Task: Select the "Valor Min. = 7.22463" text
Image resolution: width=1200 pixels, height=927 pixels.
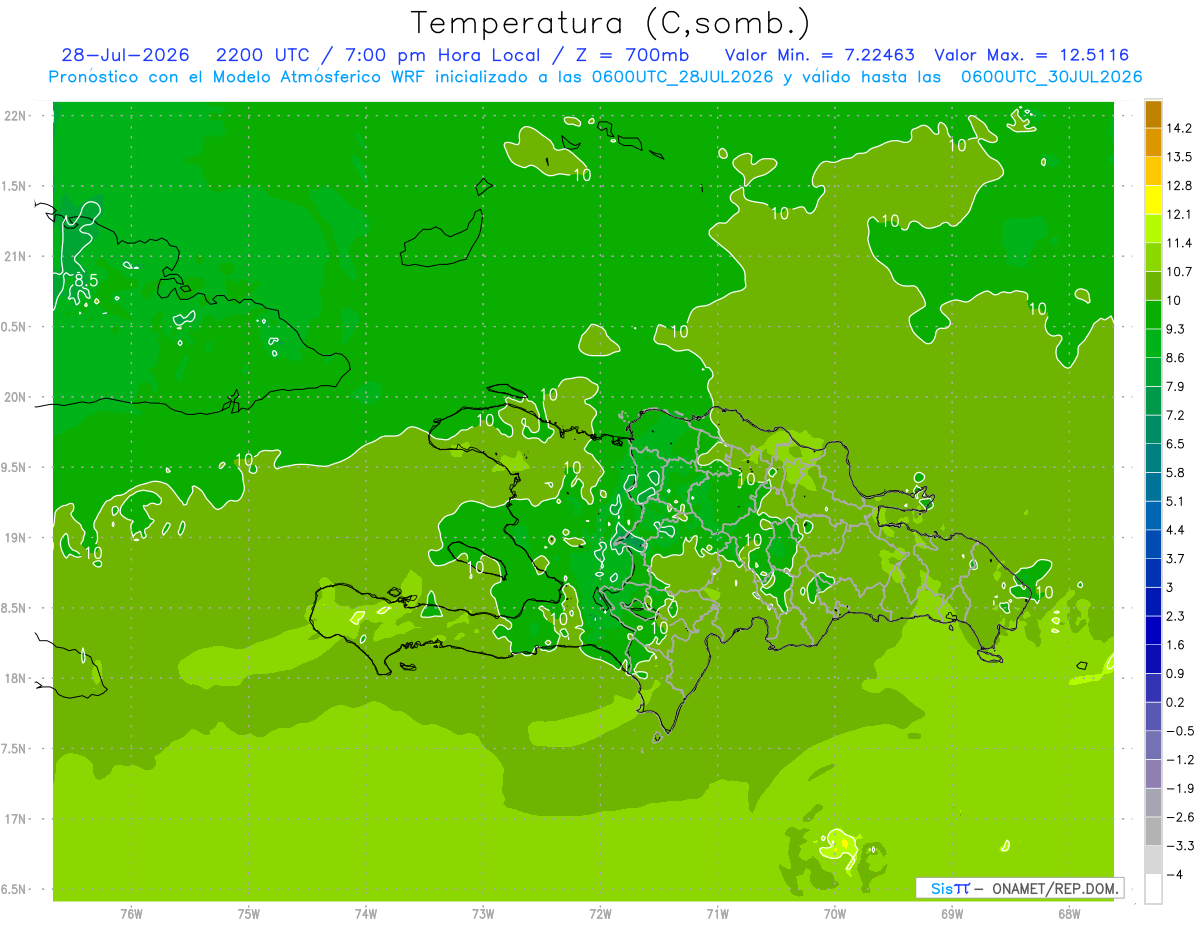Action: 820,55
